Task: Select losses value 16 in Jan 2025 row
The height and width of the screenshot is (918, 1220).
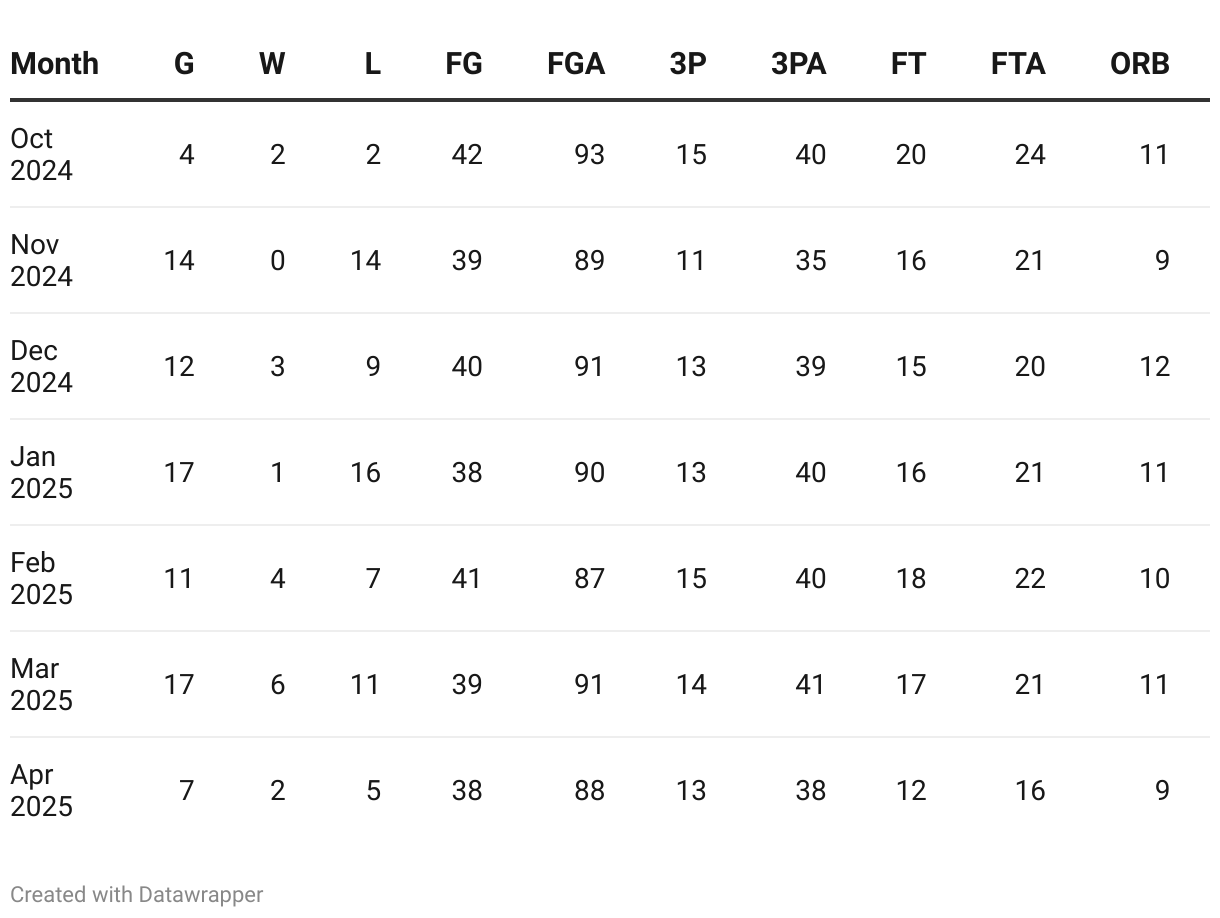Action: click(365, 472)
